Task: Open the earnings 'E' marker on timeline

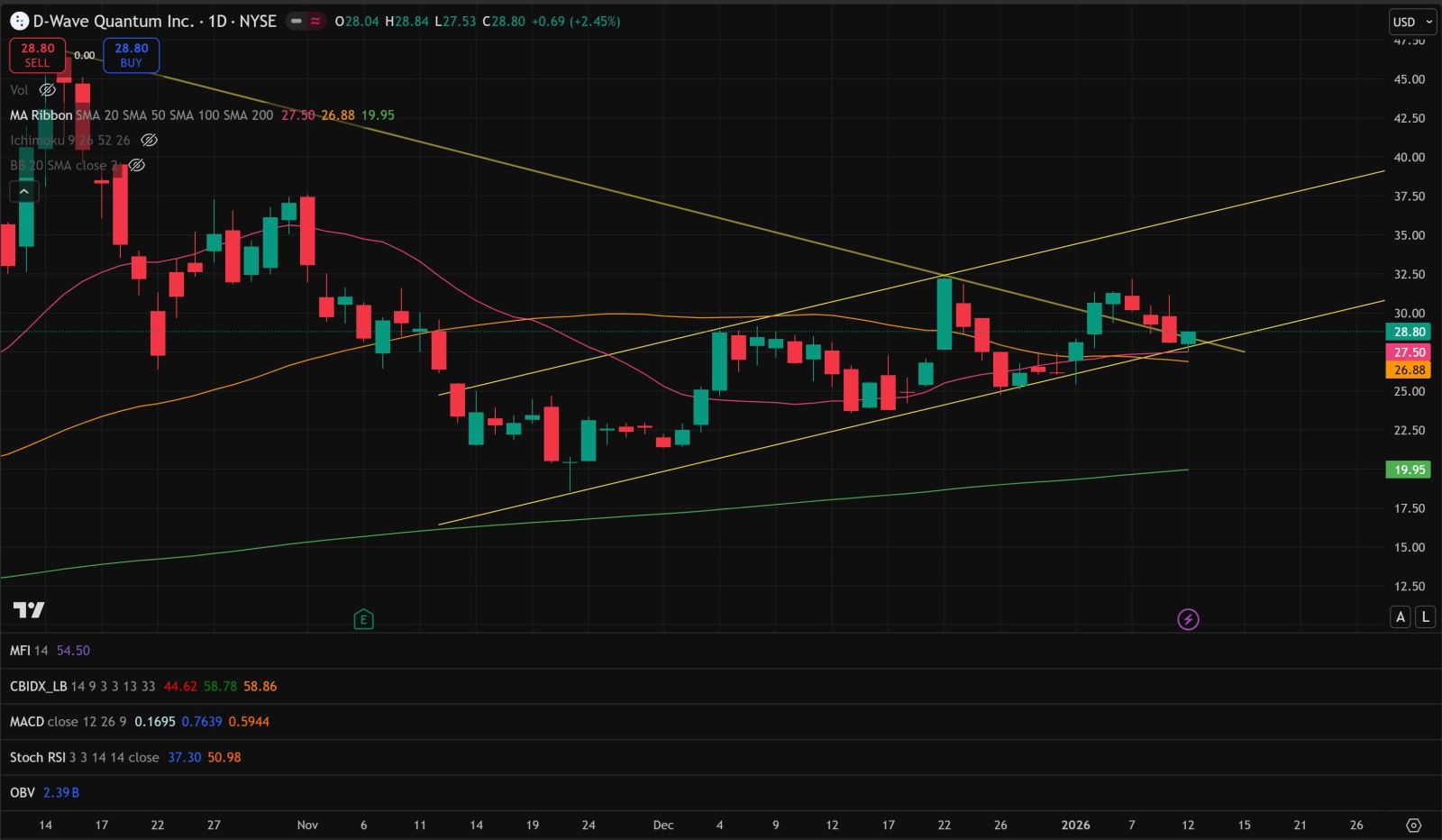Action: 363,619
